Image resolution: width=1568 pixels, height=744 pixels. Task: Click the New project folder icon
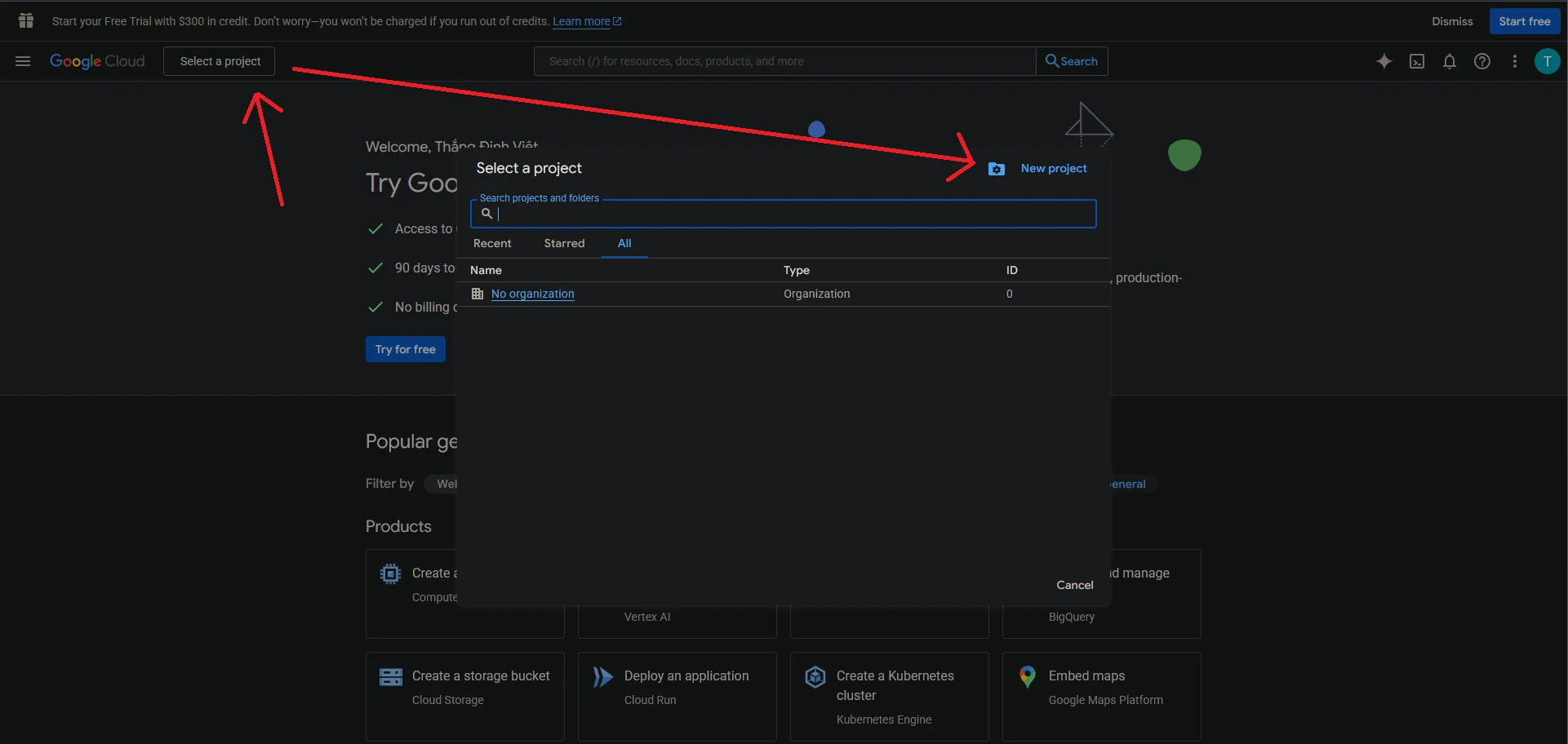click(x=996, y=169)
